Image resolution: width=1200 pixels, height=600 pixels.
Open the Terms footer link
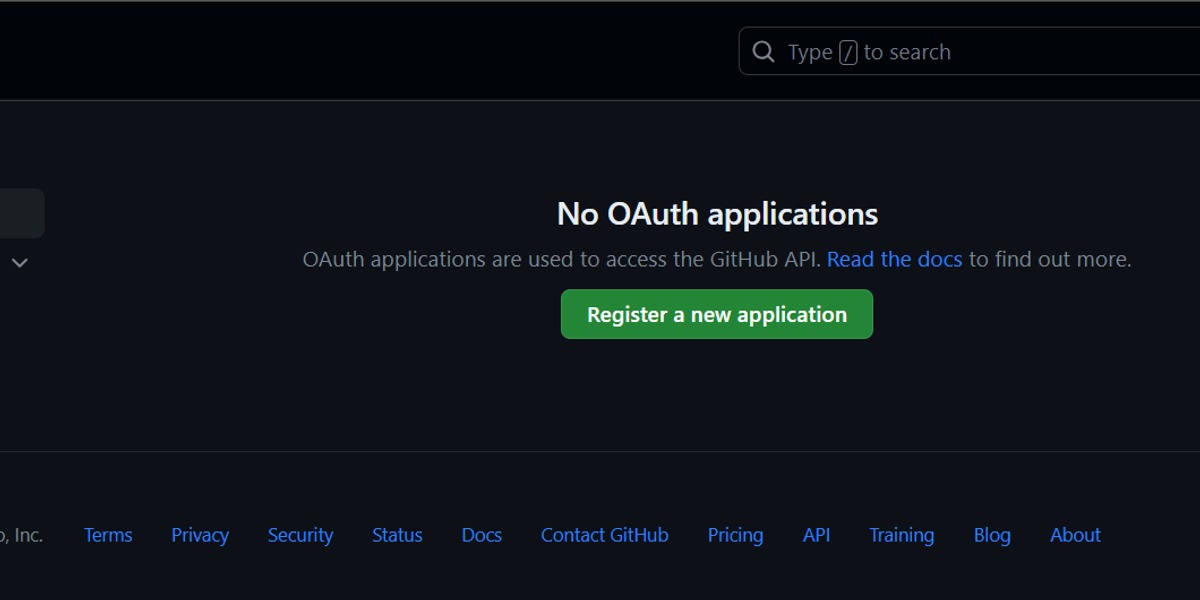pos(108,535)
